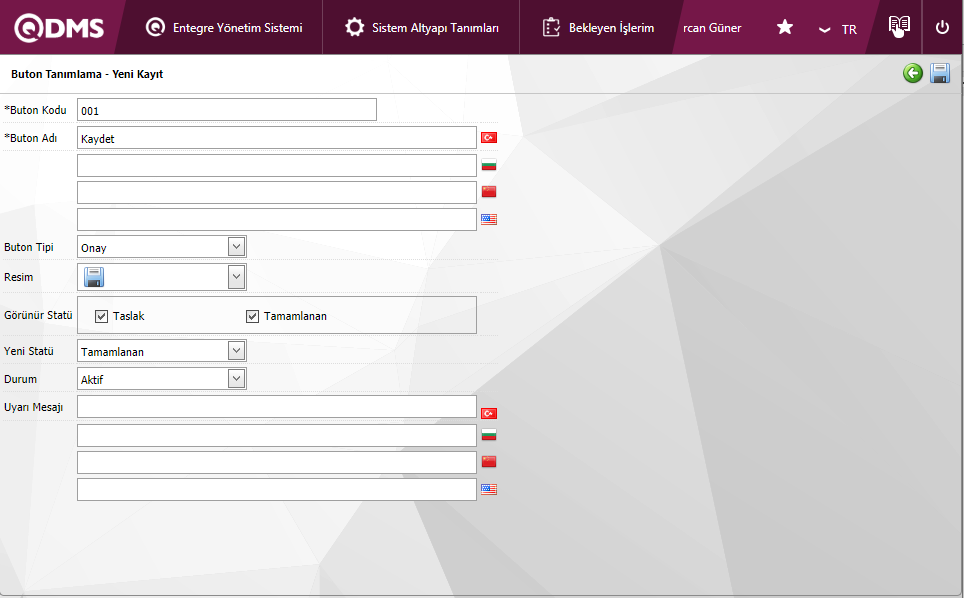This screenshot has width=964, height=598.
Task: Click the US flag next to Uyarı Mesajı
Action: (x=489, y=489)
